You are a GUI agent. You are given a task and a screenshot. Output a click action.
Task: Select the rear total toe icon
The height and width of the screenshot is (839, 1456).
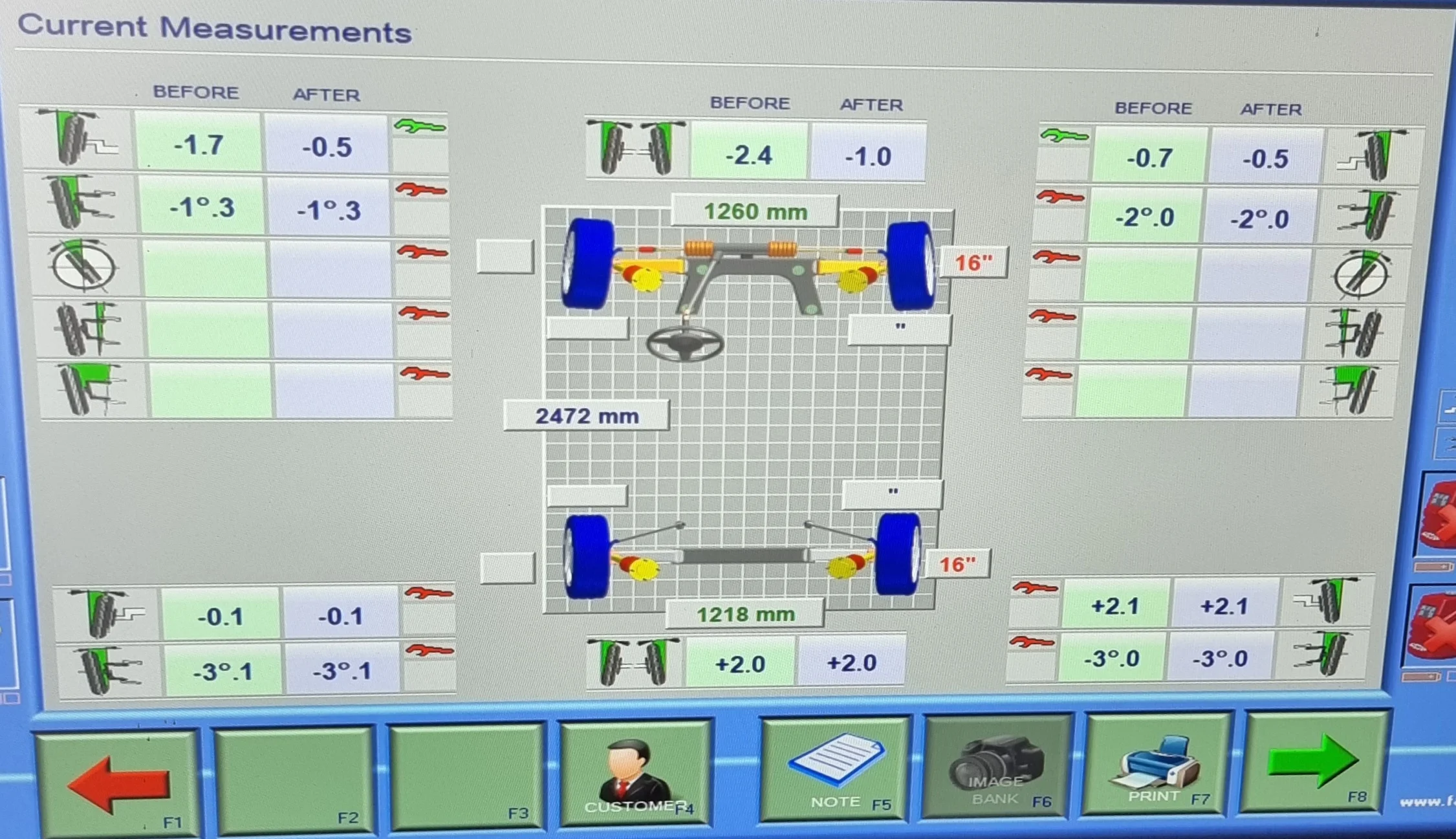pos(635,662)
